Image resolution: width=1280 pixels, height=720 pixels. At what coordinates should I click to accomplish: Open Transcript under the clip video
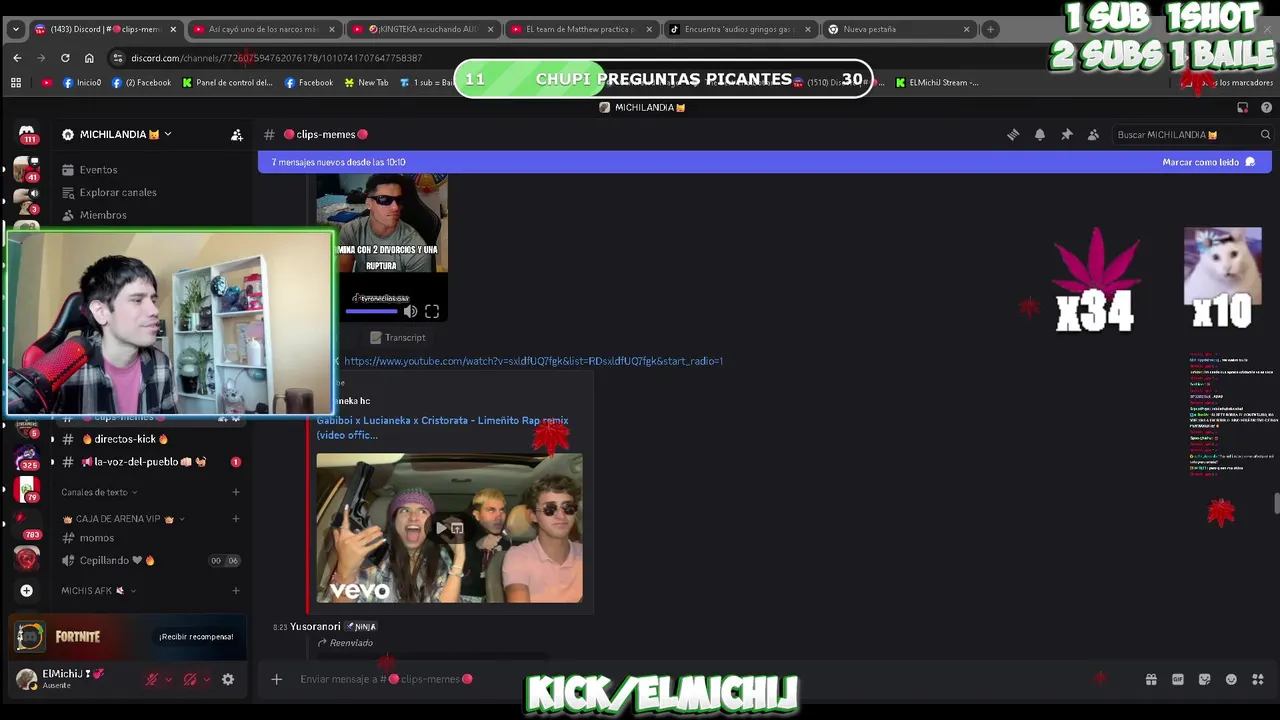pyautogui.click(x=398, y=338)
